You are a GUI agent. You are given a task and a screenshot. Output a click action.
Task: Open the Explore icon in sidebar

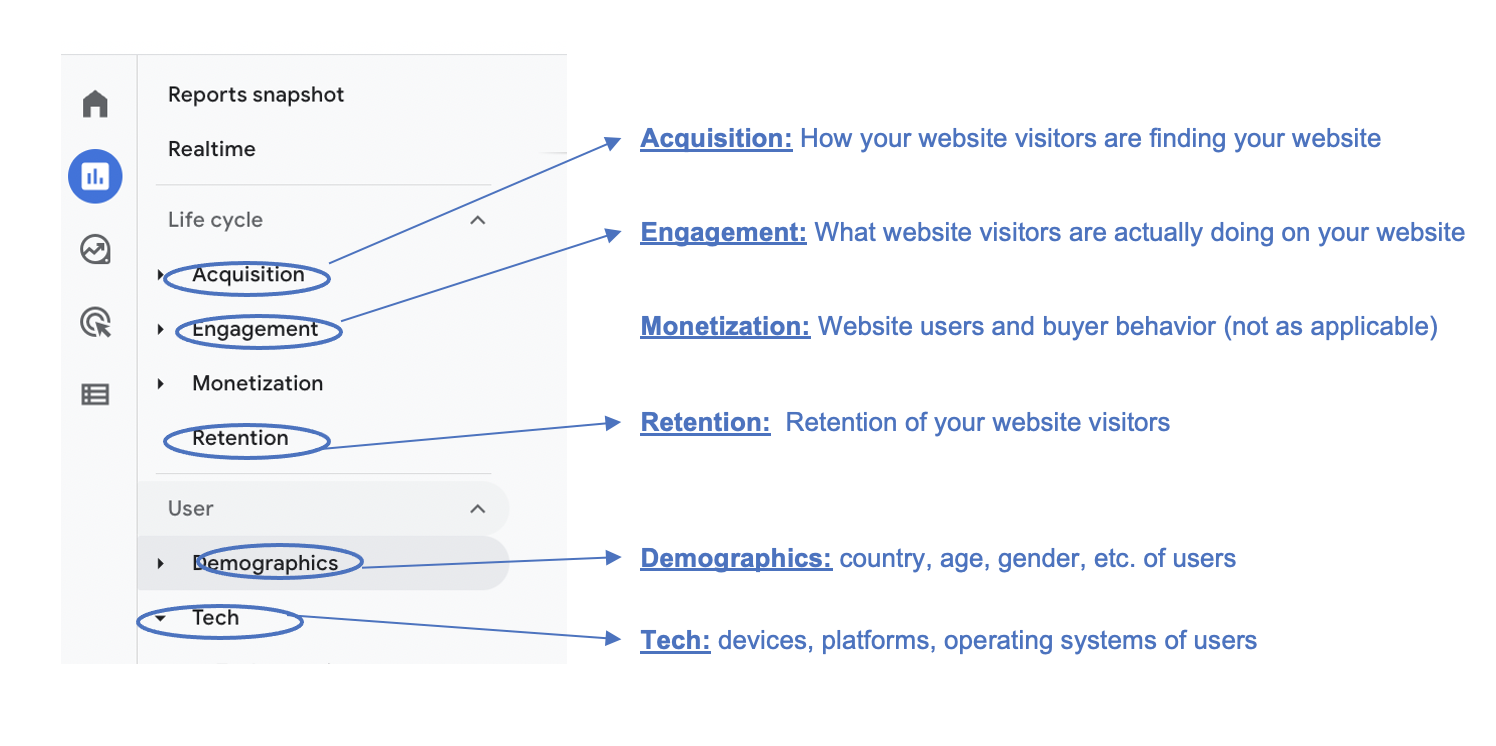coord(95,249)
